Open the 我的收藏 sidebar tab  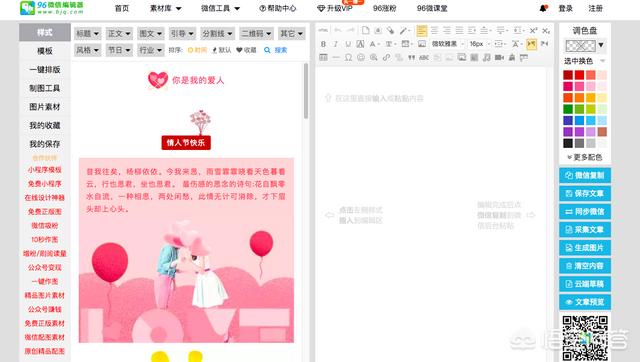[x=44, y=125]
